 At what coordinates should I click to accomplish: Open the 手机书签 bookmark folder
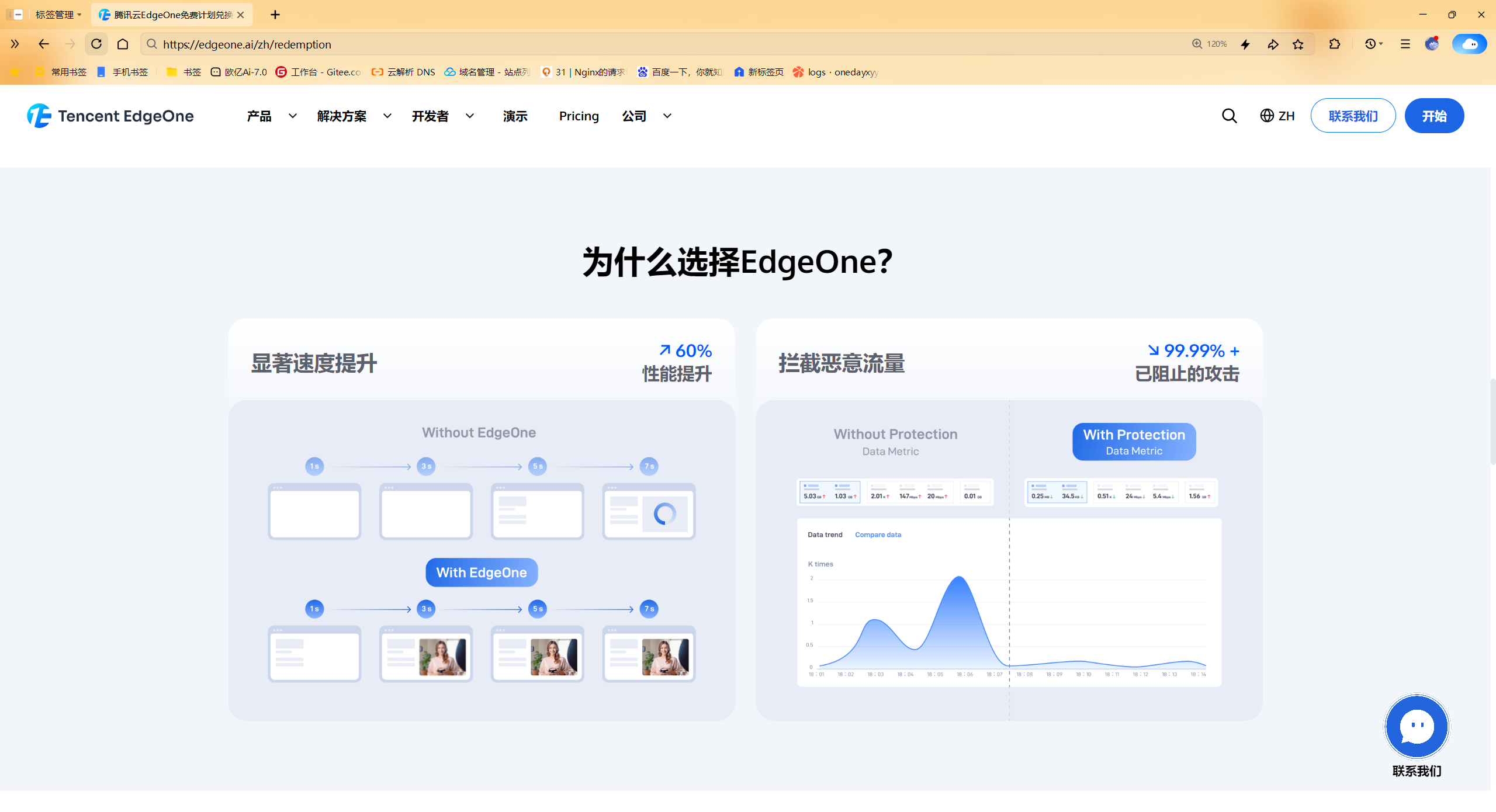tap(122, 72)
